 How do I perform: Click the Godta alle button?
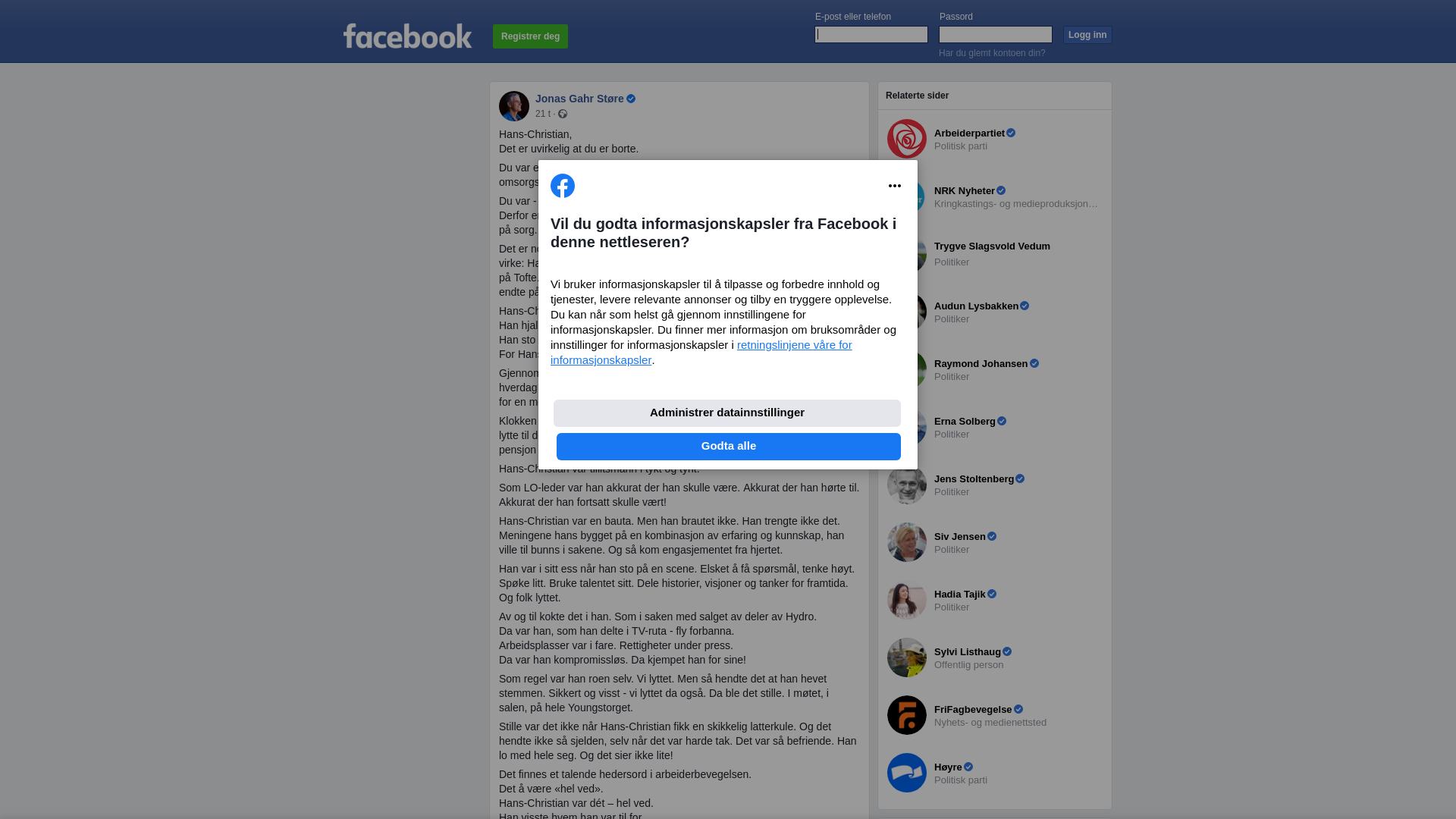click(x=729, y=447)
